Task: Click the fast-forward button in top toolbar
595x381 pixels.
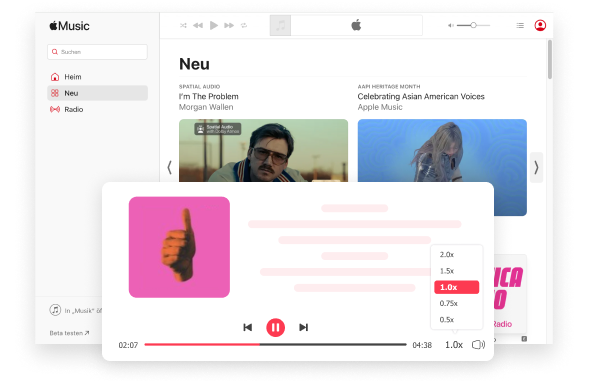Action: tap(229, 25)
